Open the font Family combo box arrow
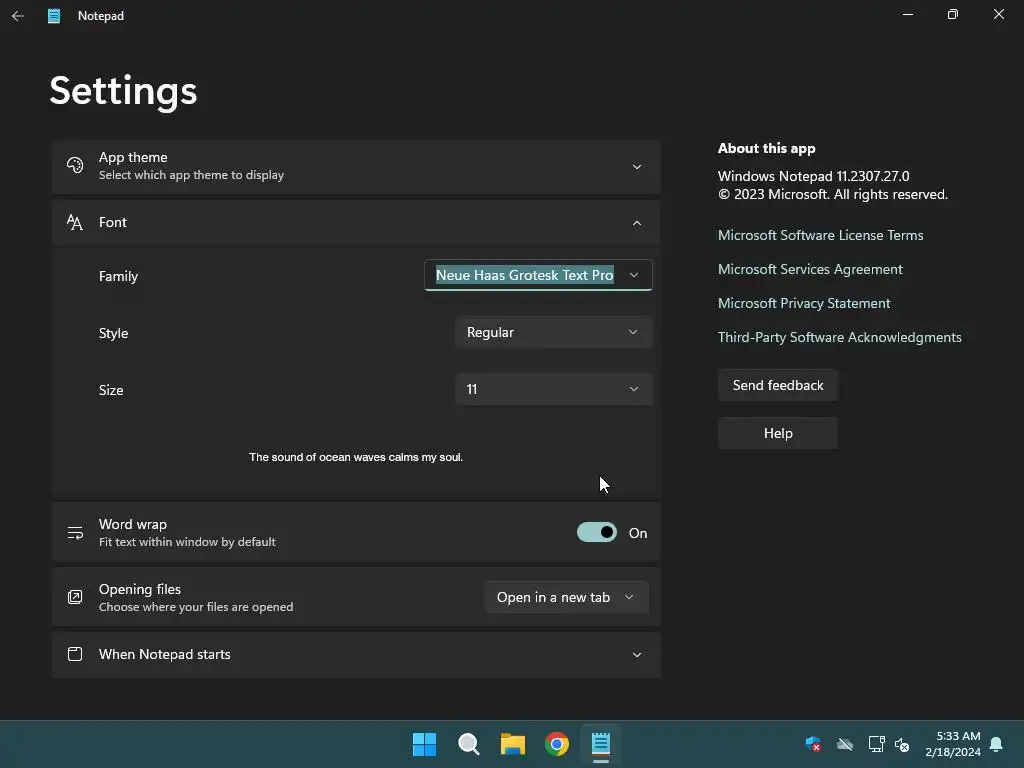The image size is (1024, 768). pyautogui.click(x=633, y=276)
